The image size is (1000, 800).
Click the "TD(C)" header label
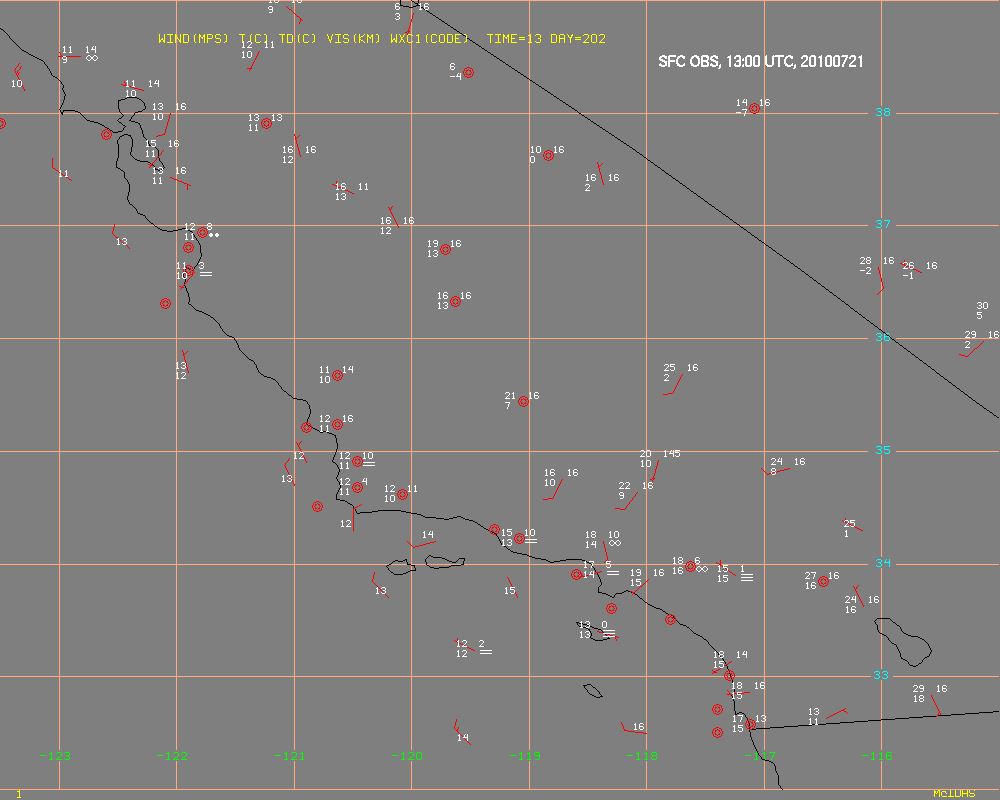pyautogui.click(x=297, y=39)
